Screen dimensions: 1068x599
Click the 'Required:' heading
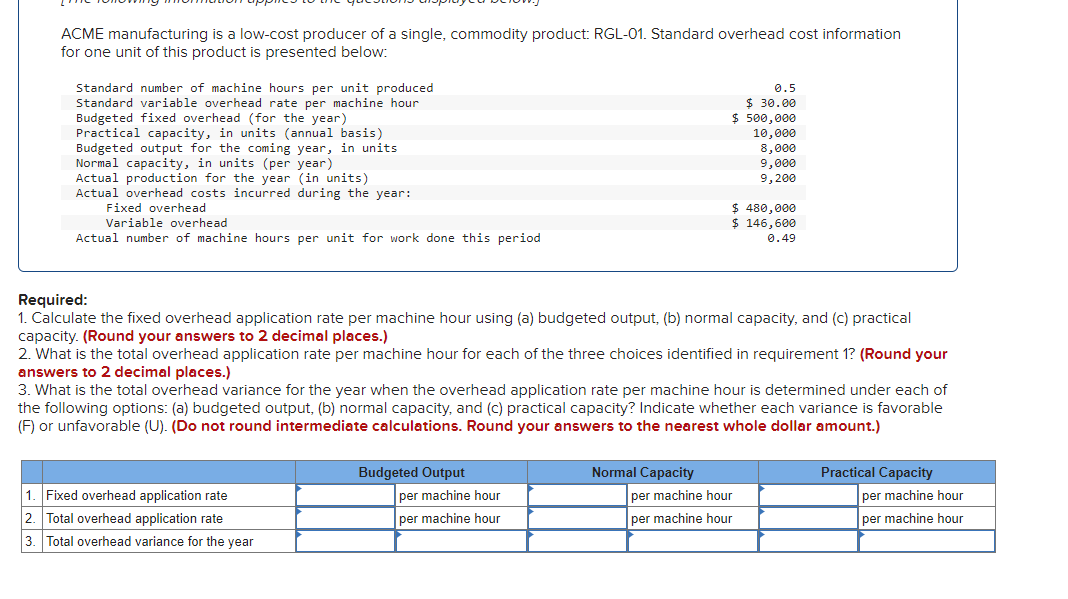coord(53,300)
